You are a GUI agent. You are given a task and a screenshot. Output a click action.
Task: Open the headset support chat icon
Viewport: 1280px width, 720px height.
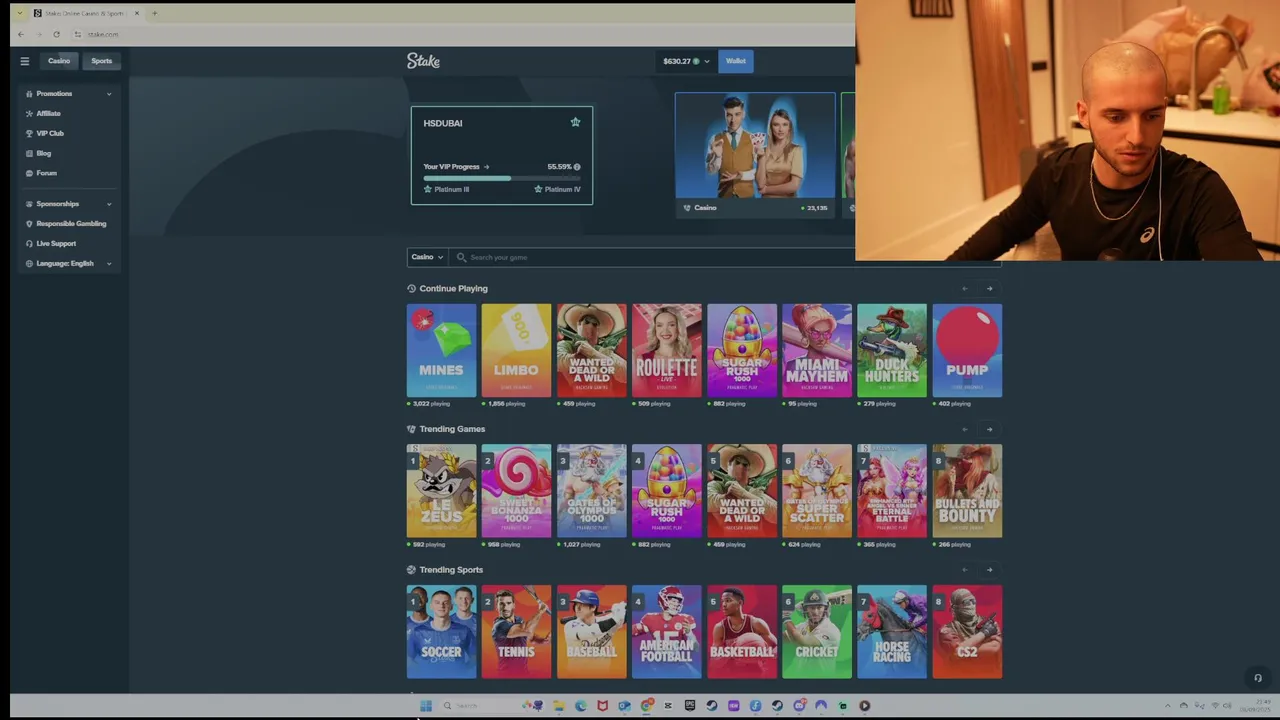tap(1258, 678)
